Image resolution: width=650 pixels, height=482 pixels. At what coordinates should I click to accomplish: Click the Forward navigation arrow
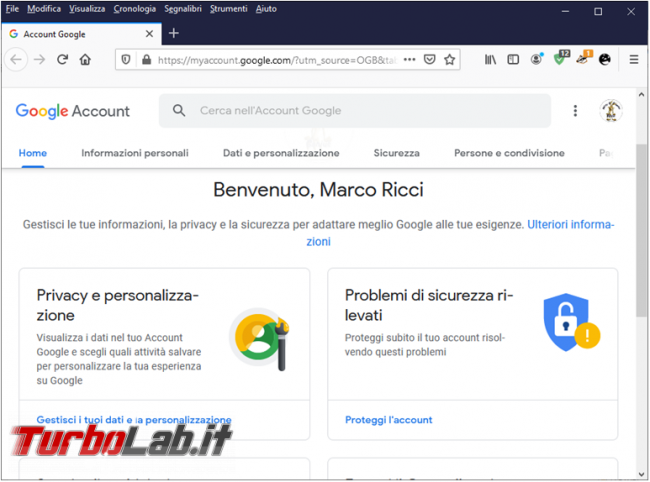(x=39, y=60)
